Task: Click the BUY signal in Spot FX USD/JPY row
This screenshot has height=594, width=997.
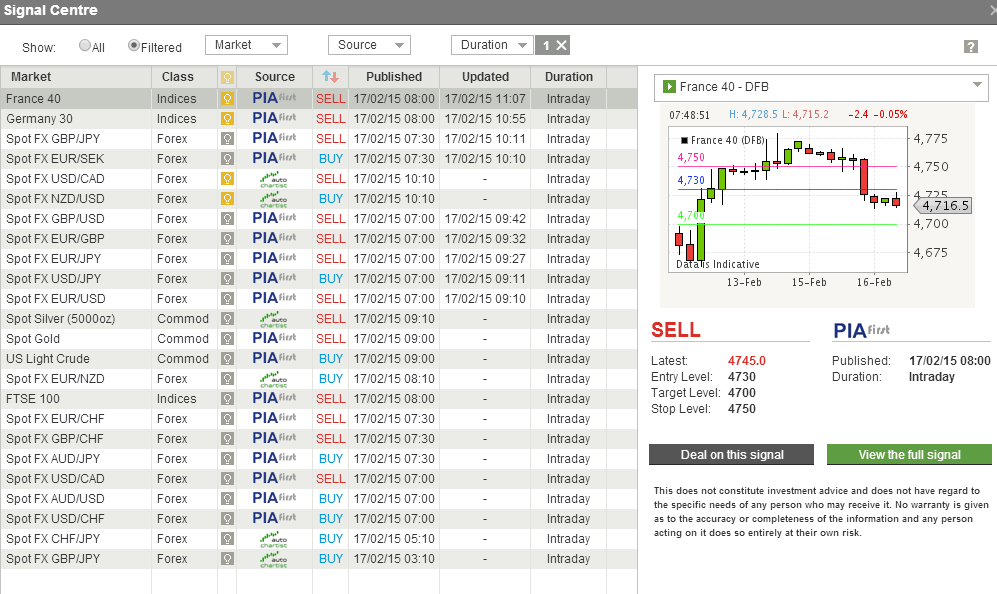Action: click(331, 279)
